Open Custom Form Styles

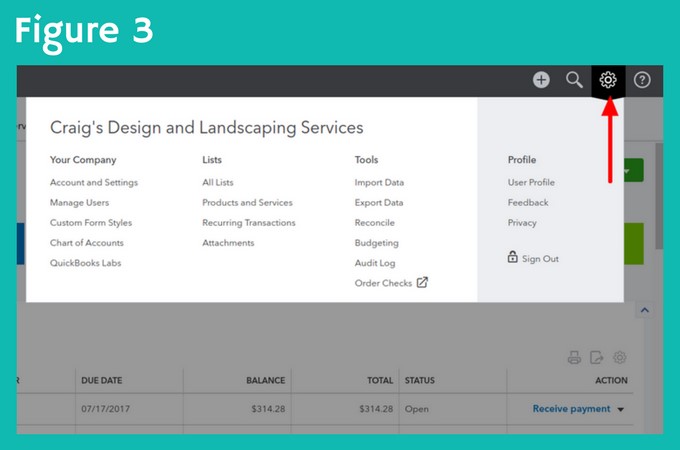click(x=91, y=223)
